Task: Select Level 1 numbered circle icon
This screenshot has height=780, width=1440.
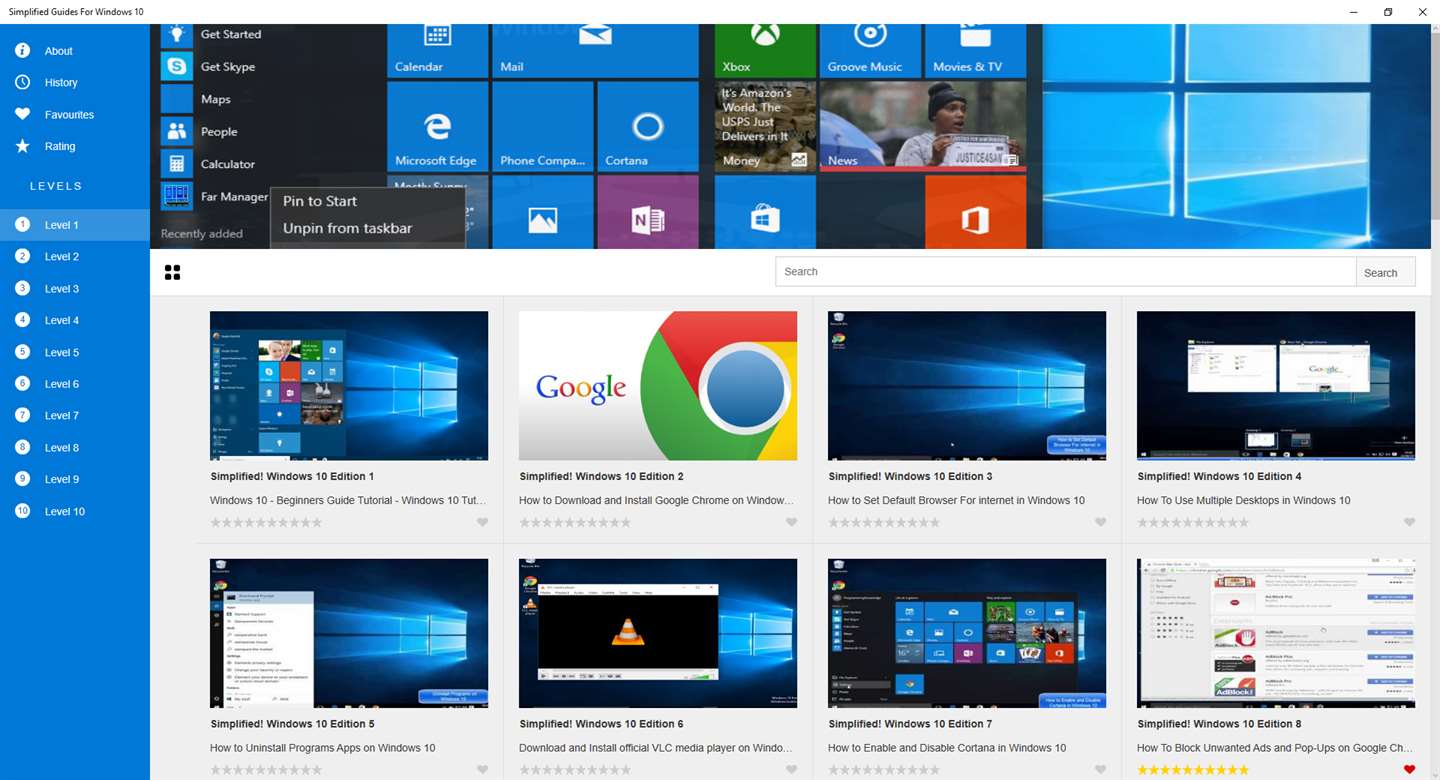Action: pyautogui.click(x=22, y=225)
